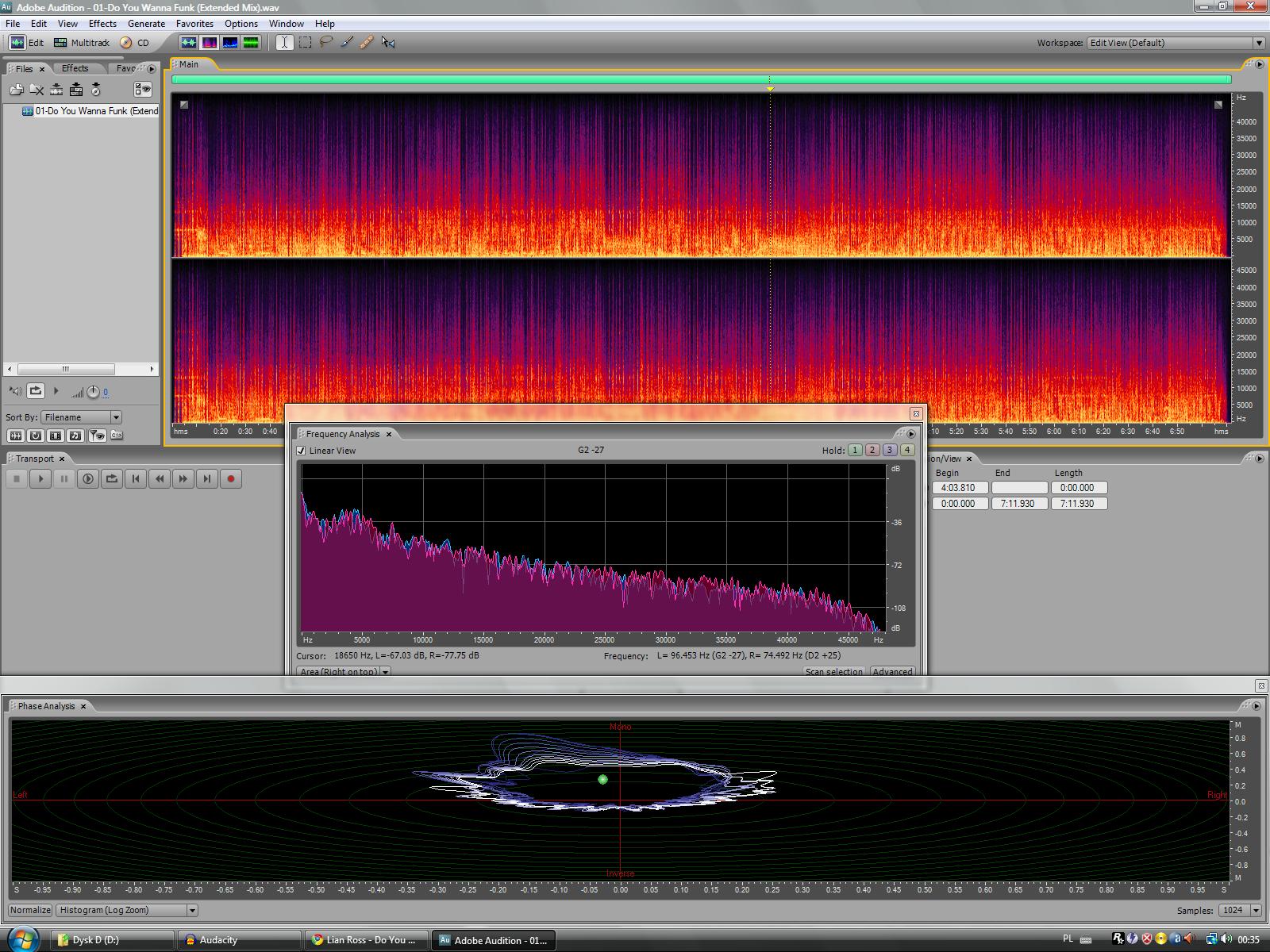Adjust the preview volume knob

(x=93, y=392)
